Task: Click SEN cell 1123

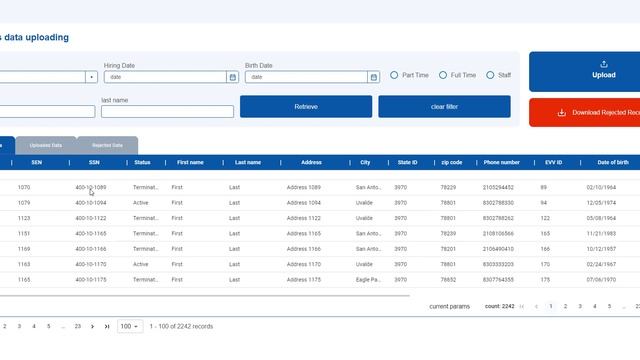Action: [24, 218]
